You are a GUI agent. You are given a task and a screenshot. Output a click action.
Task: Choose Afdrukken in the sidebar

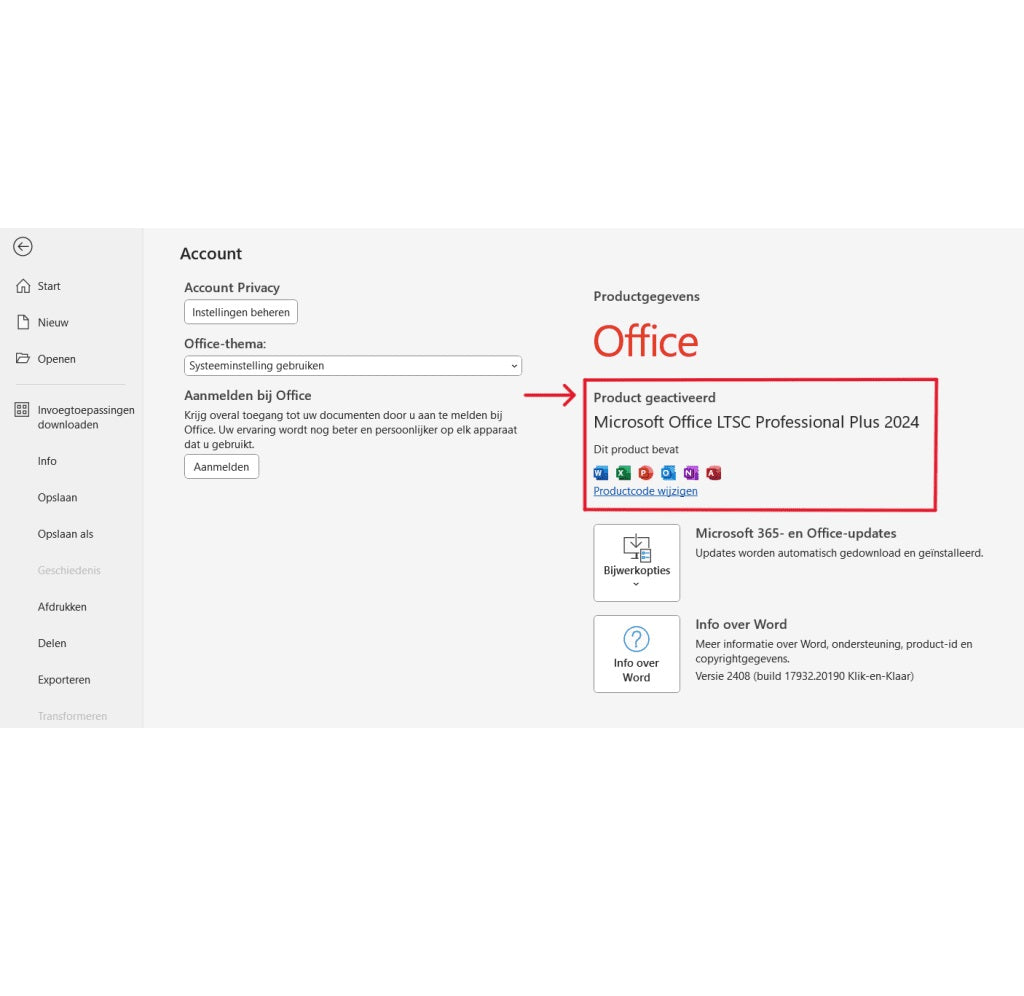point(62,607)
